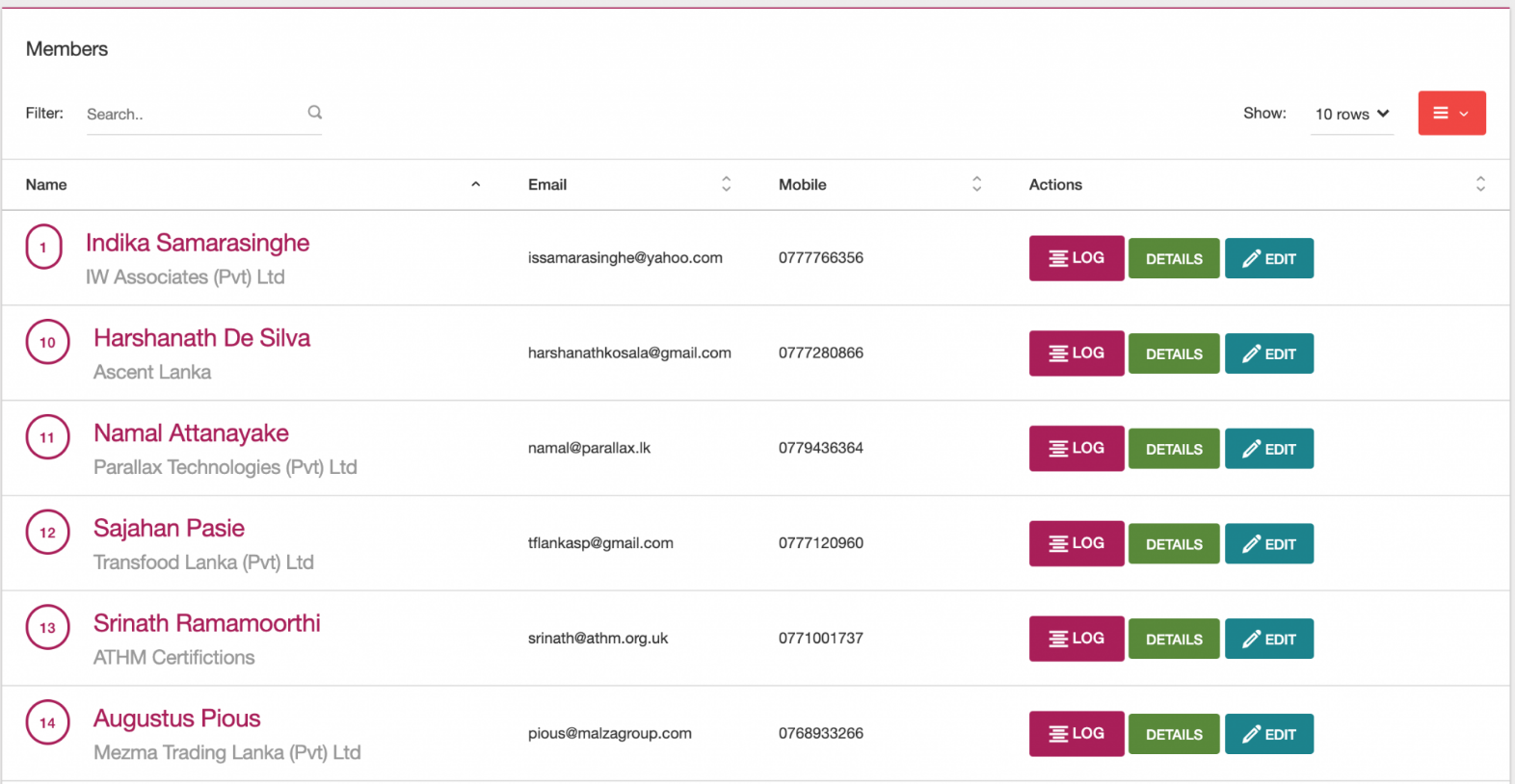View log for Sajahan Pasie
The image size is (1515, 784).
click(x=1076, y=543)
